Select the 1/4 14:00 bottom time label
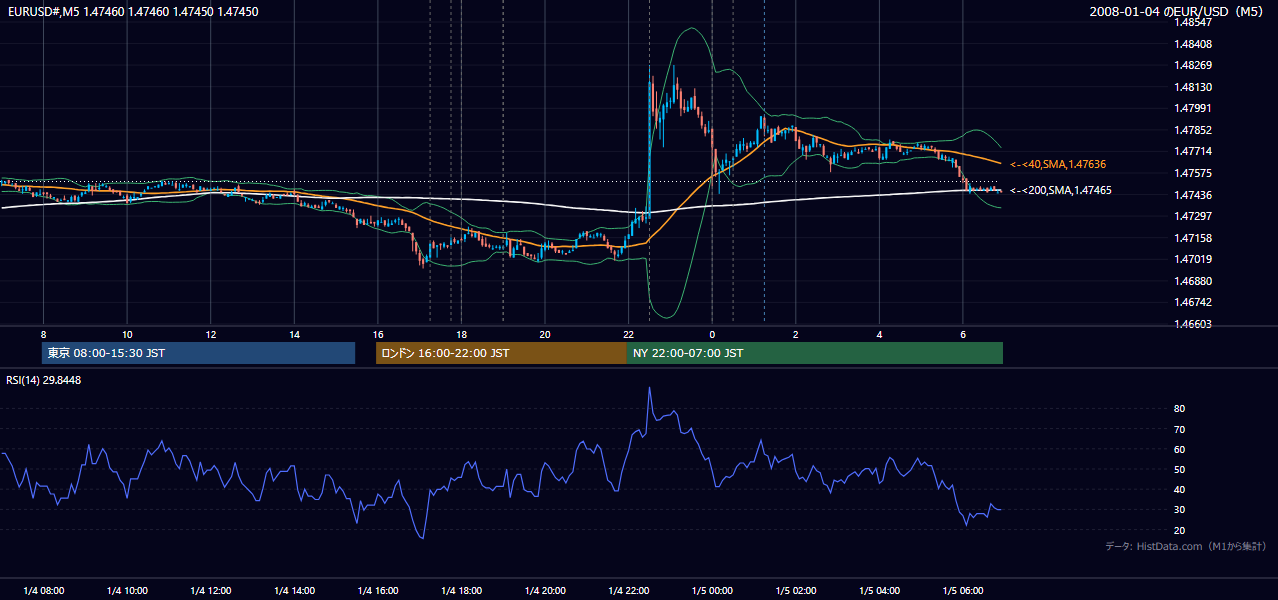Screen dimensions: 1278x600 [295, 590]
